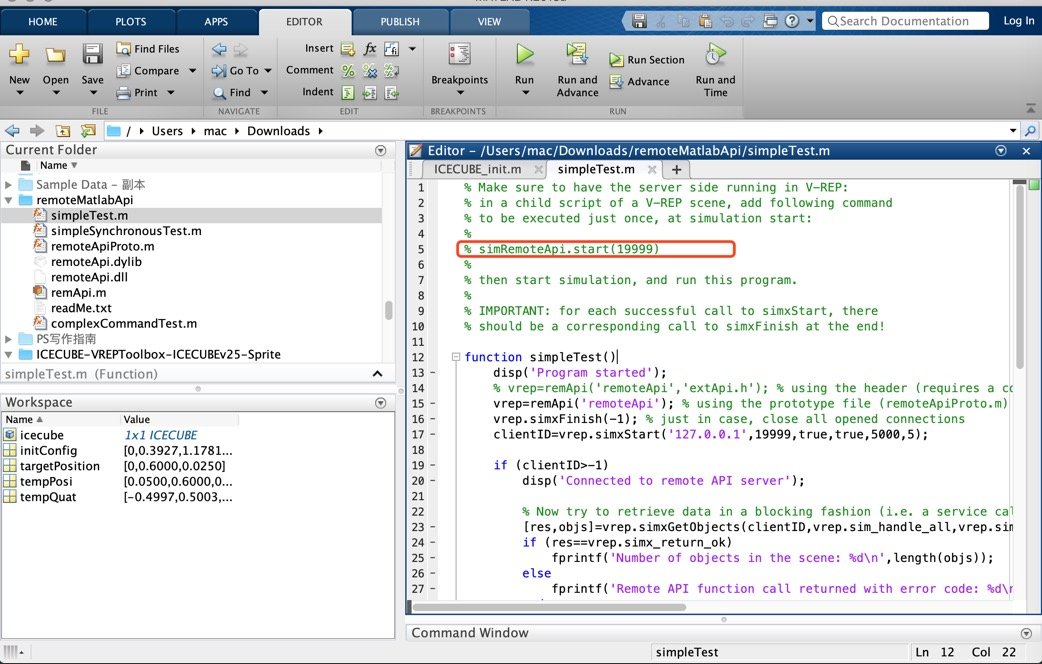Click the Search Documentation field

point(905,20)
